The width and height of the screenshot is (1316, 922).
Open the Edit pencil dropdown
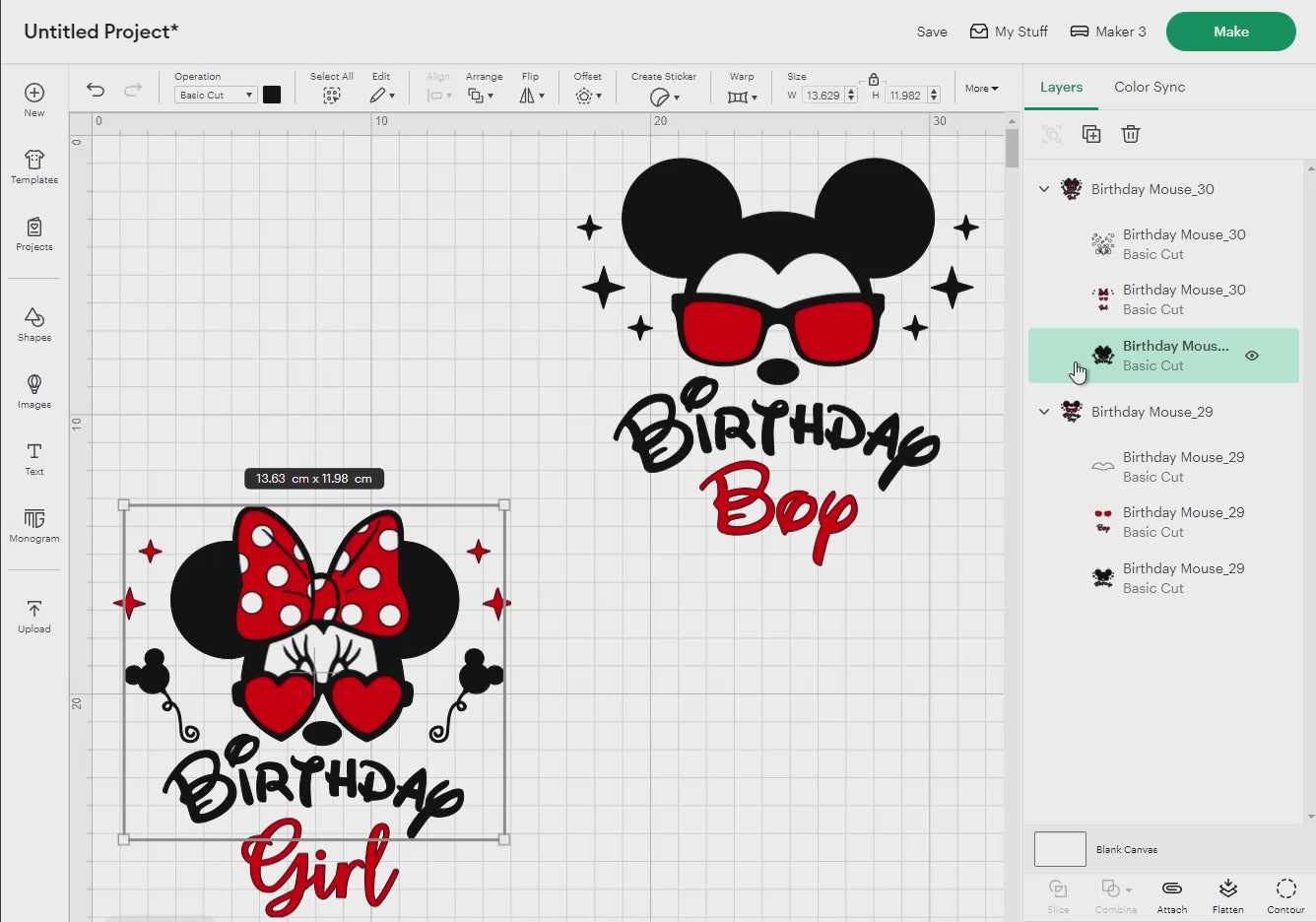(382, 96)
